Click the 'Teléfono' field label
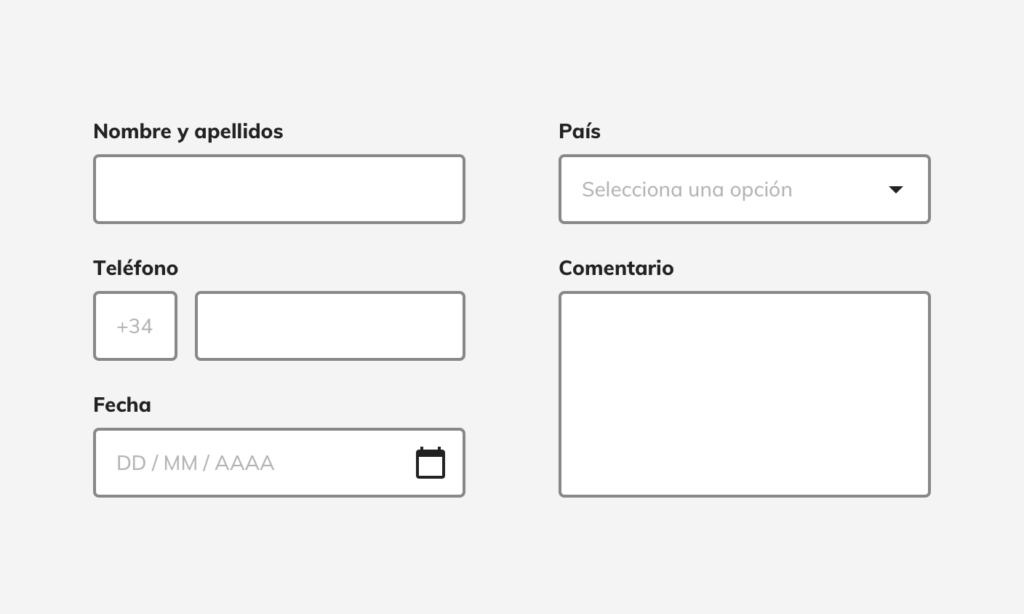 (x=136, y=268)
